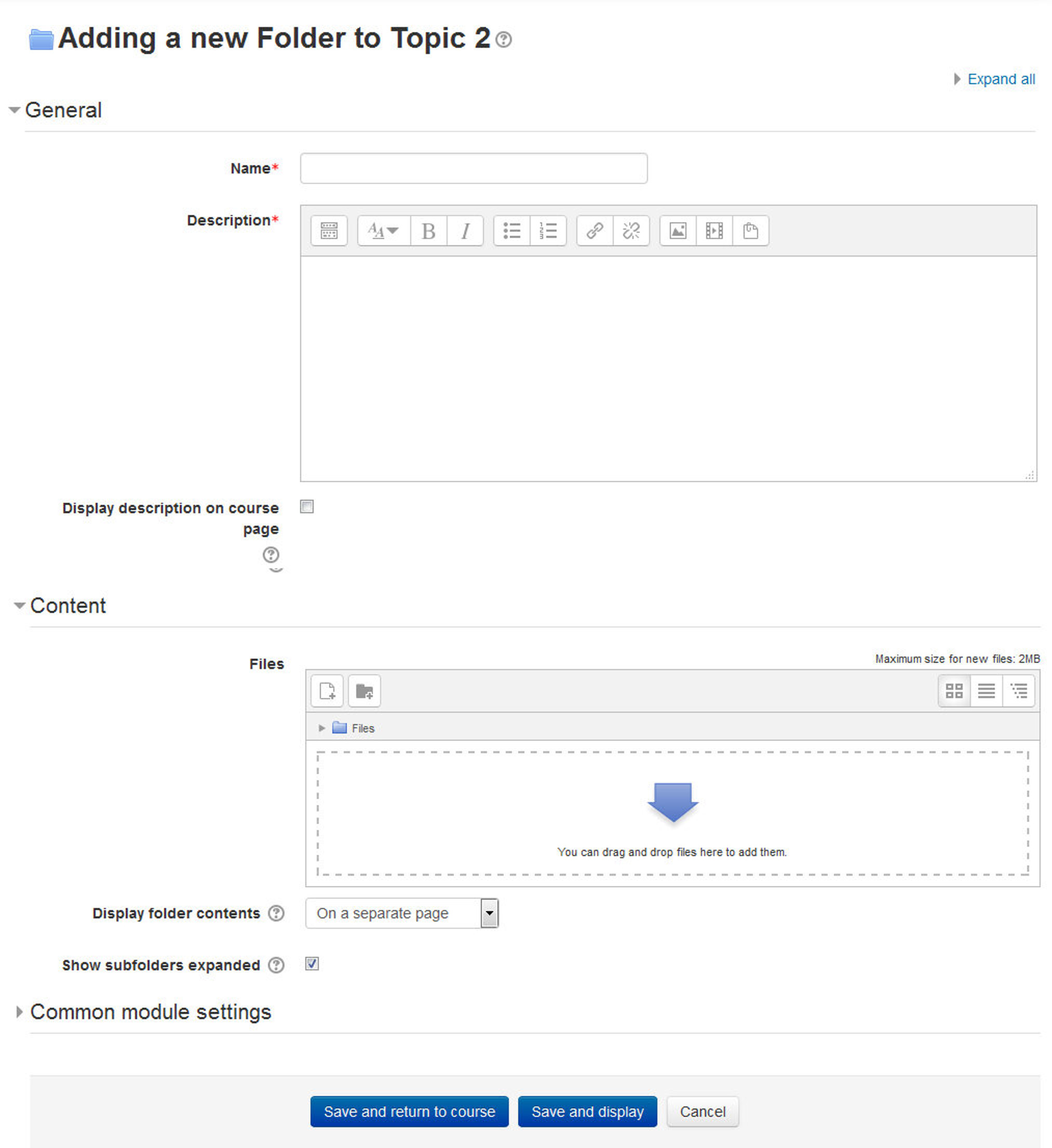Expand the Common module settings section
The width and height of the screenshot is (1052, 1148).
point(151,1012)
